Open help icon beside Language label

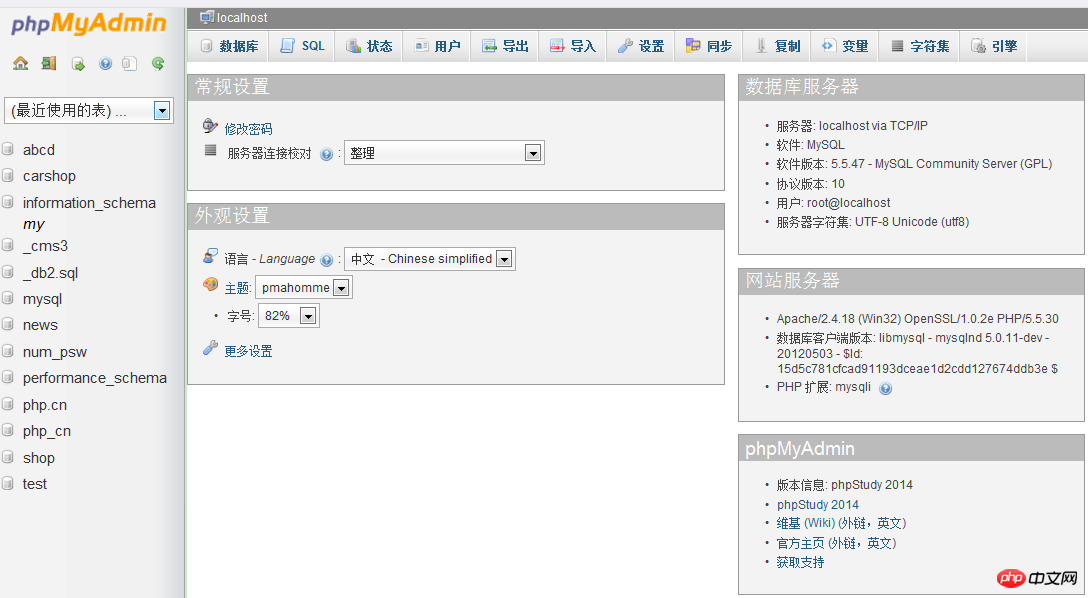tap(326, 260)
